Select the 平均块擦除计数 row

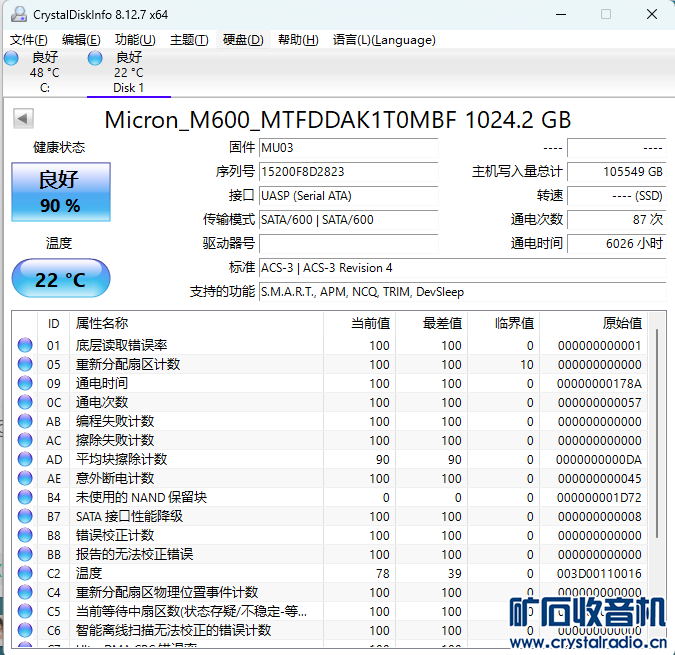click(x=329, y=459)
